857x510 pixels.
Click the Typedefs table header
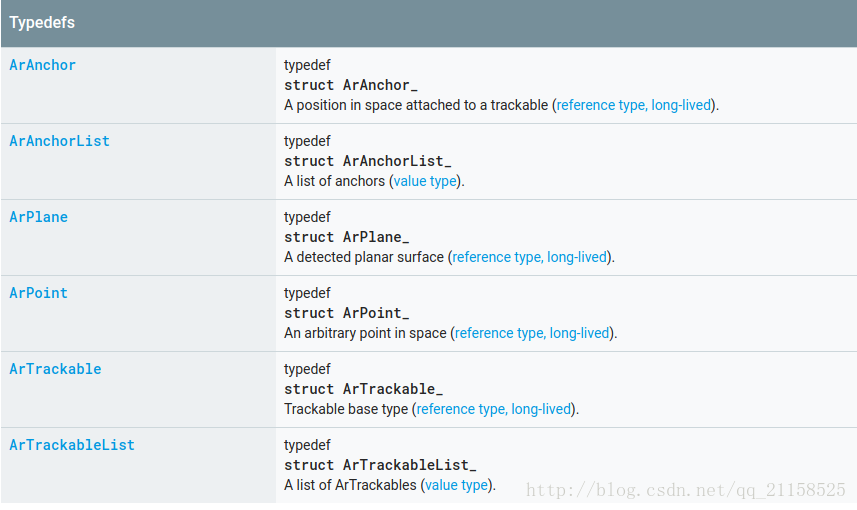(x=429, y=23)
